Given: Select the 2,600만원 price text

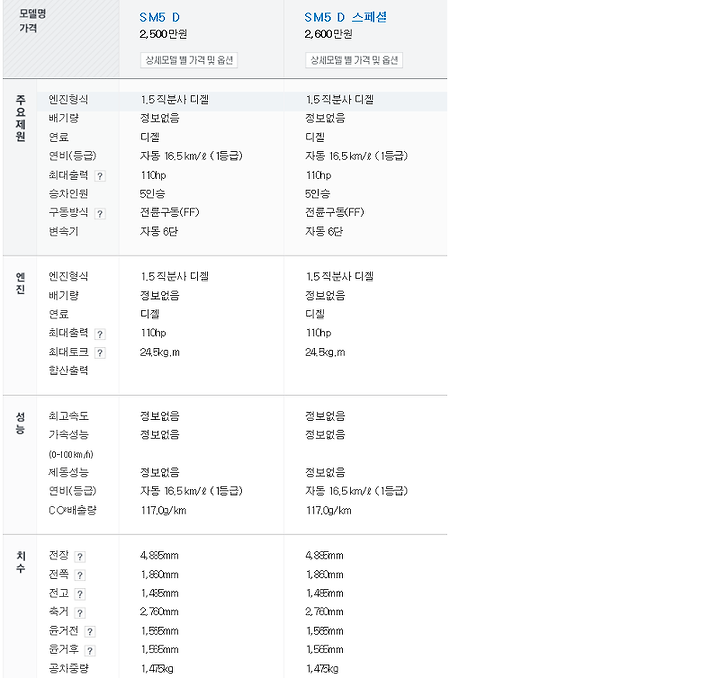Looking at the screenshot, I should click(328, 34).
